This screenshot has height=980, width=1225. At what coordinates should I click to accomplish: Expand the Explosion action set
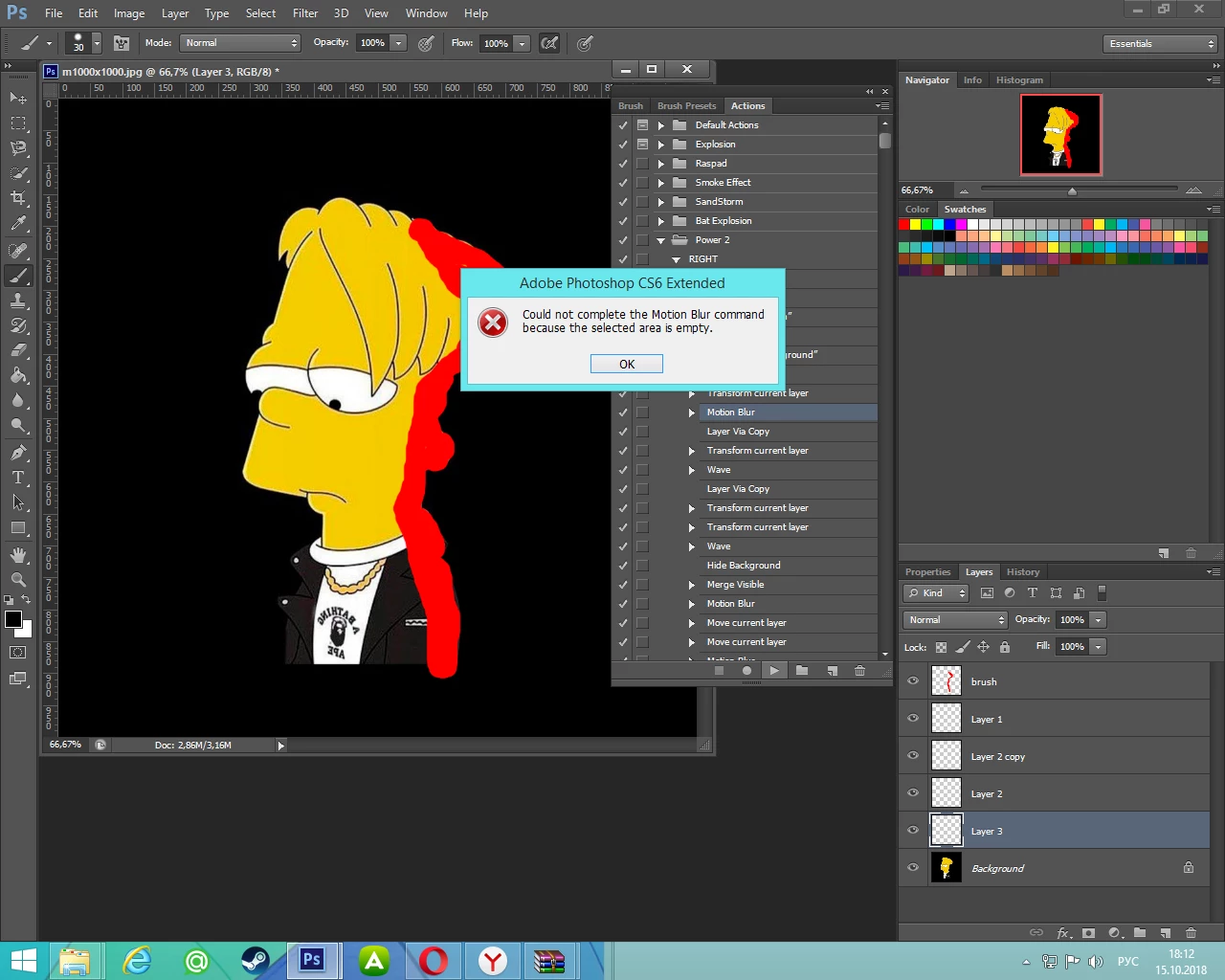(660, 145)
